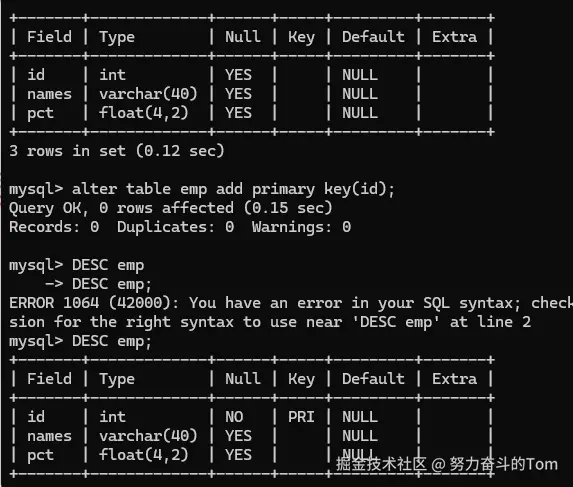
Task: Click the 'names' field in the second table
Action: [49, 436]
